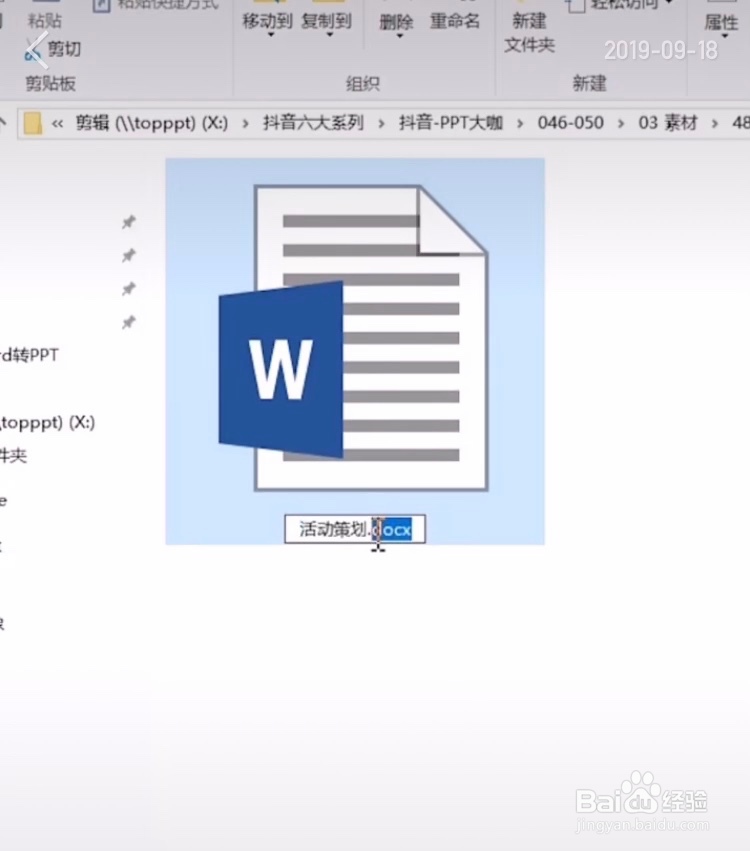Click inside the filename rename field
750x851 pixels.
coord(355,529)
